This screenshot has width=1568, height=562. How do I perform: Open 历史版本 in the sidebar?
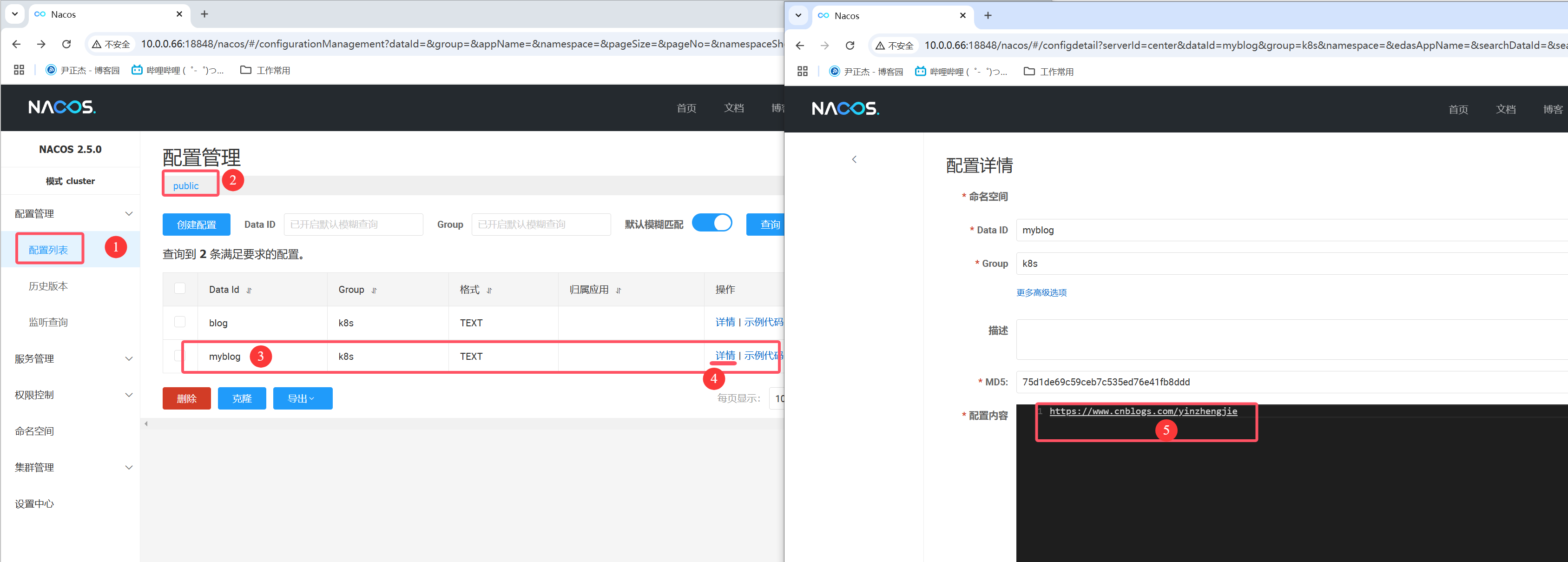[x=48, y=286]
